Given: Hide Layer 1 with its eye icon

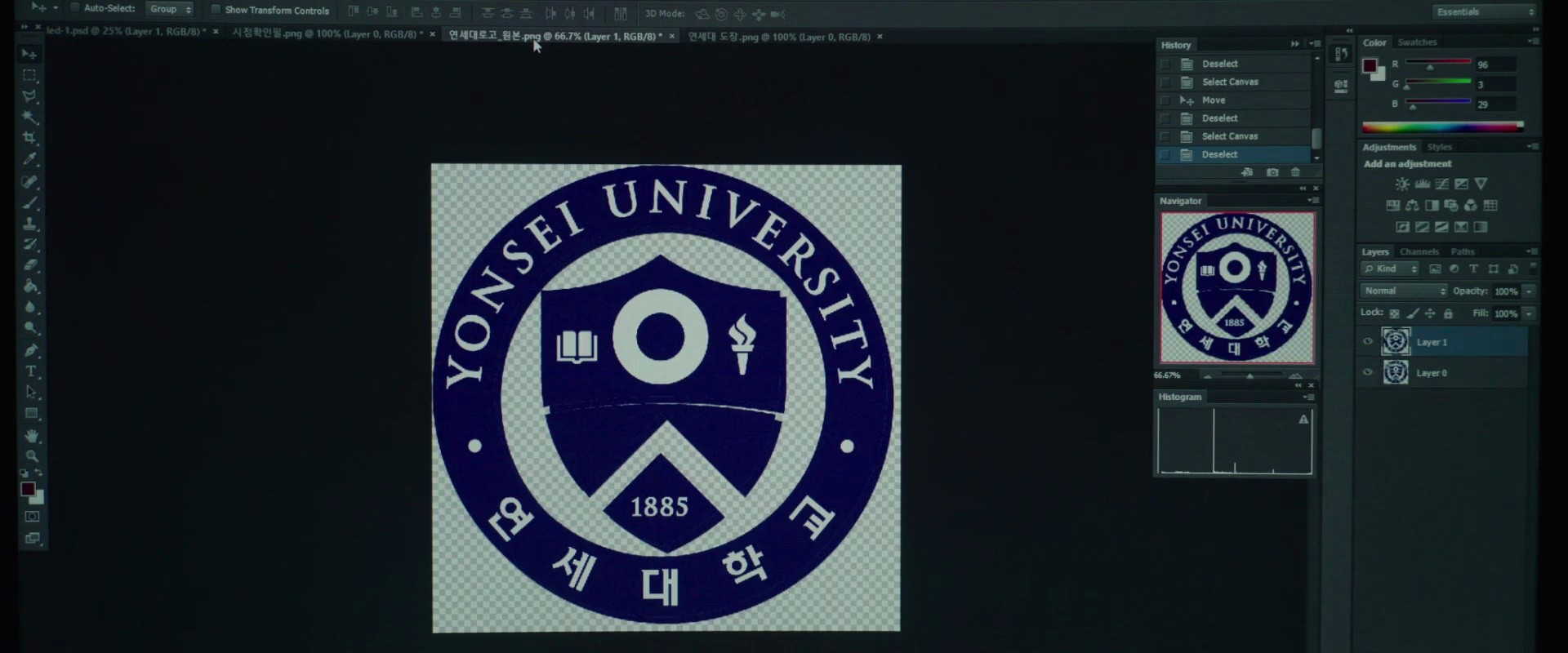Looking at the screenshot, I should point(1368,342).
